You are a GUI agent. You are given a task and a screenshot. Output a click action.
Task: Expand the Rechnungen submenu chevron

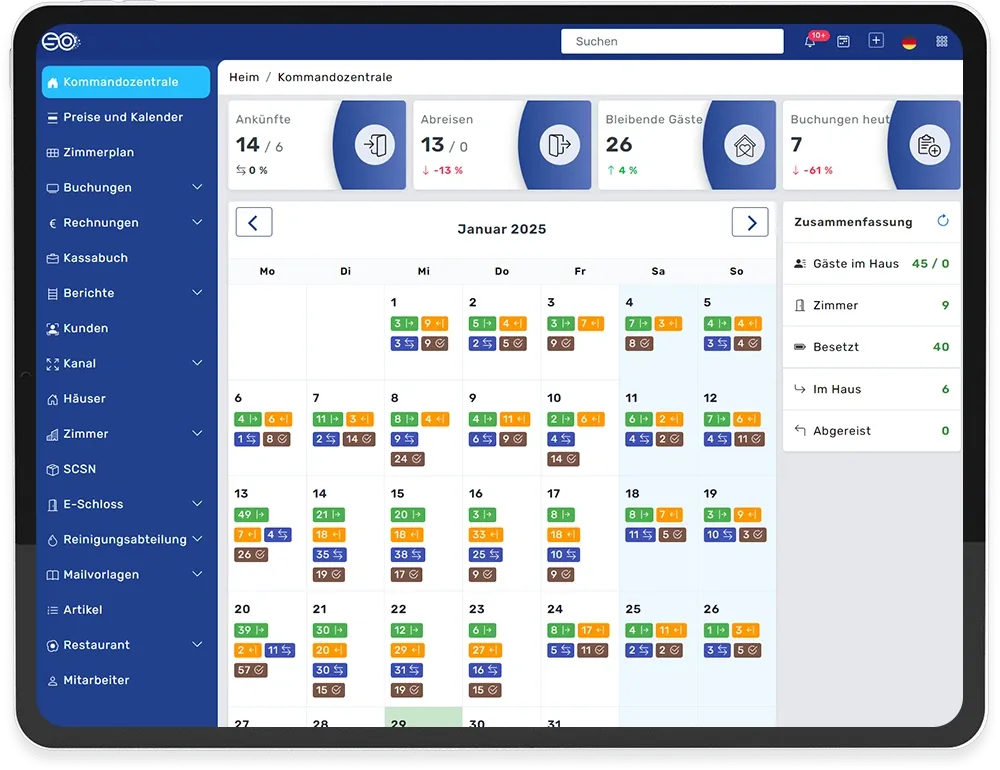198,222
